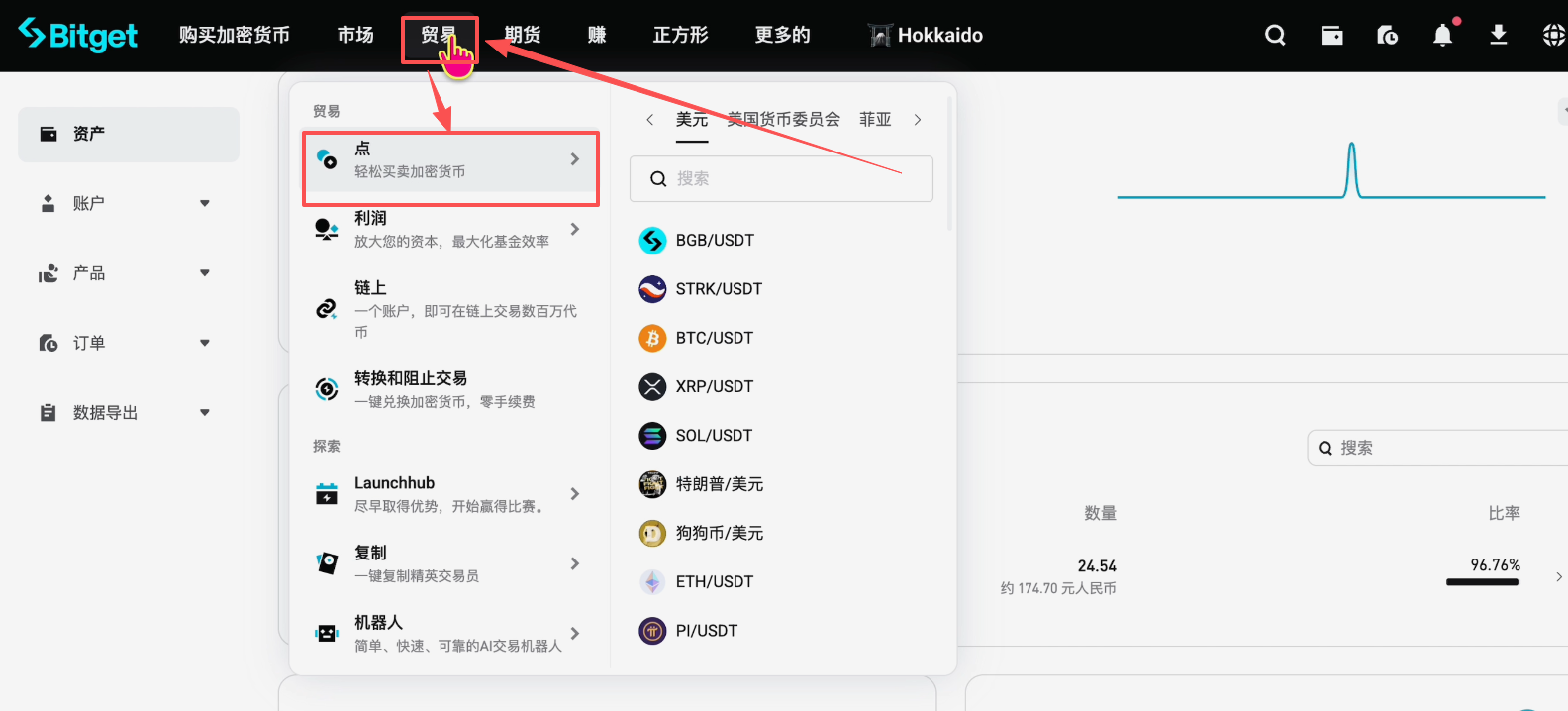Open the Launchhub menu entry
1568x711 pixels.
click(450, 493)
